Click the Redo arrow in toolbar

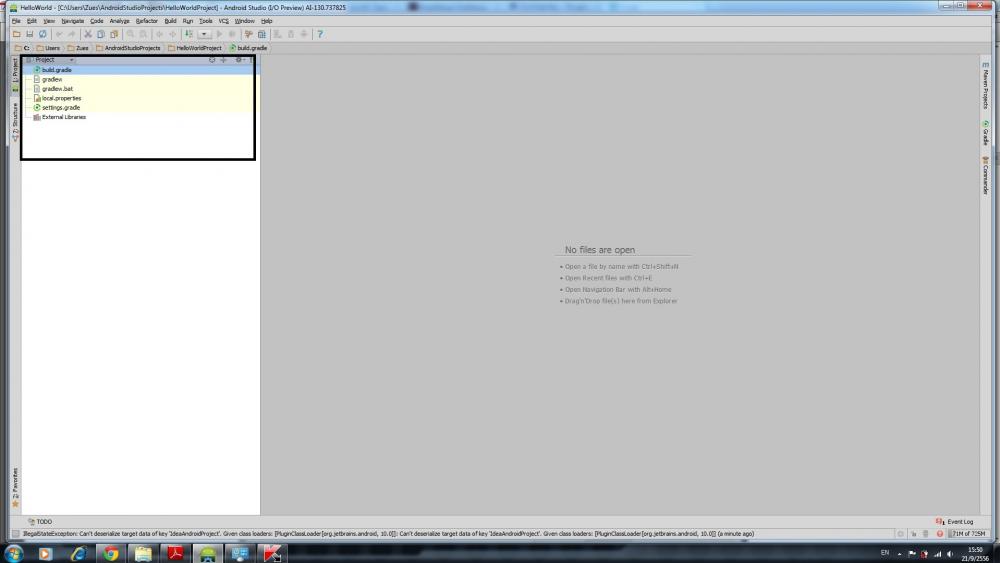pyautogui.click(x=72, y=34)
